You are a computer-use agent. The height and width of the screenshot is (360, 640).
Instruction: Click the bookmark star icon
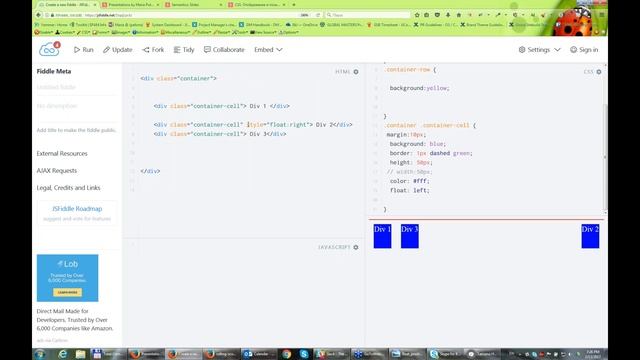pos(417,15)
